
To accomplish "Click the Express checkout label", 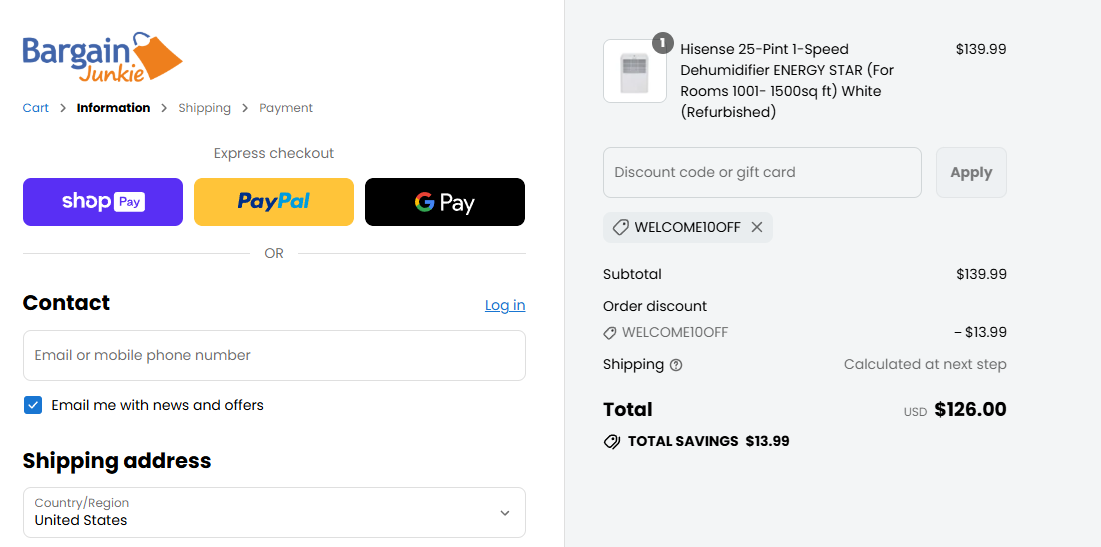I will [x=274, y=153].
